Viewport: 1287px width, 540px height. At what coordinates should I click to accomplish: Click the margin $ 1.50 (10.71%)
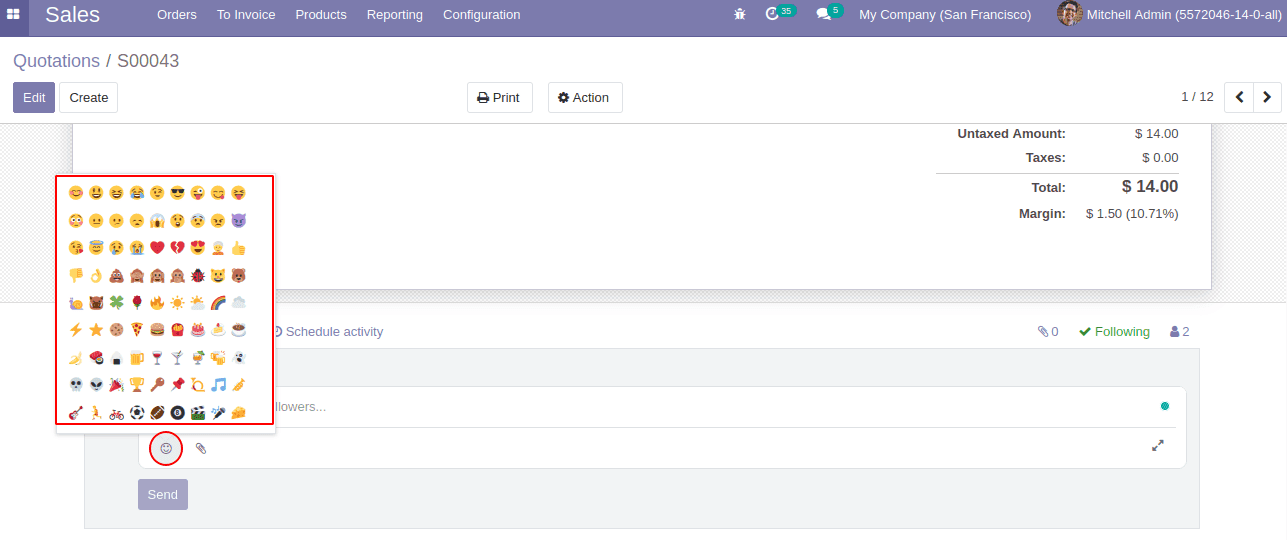(x=1132, y=214)
